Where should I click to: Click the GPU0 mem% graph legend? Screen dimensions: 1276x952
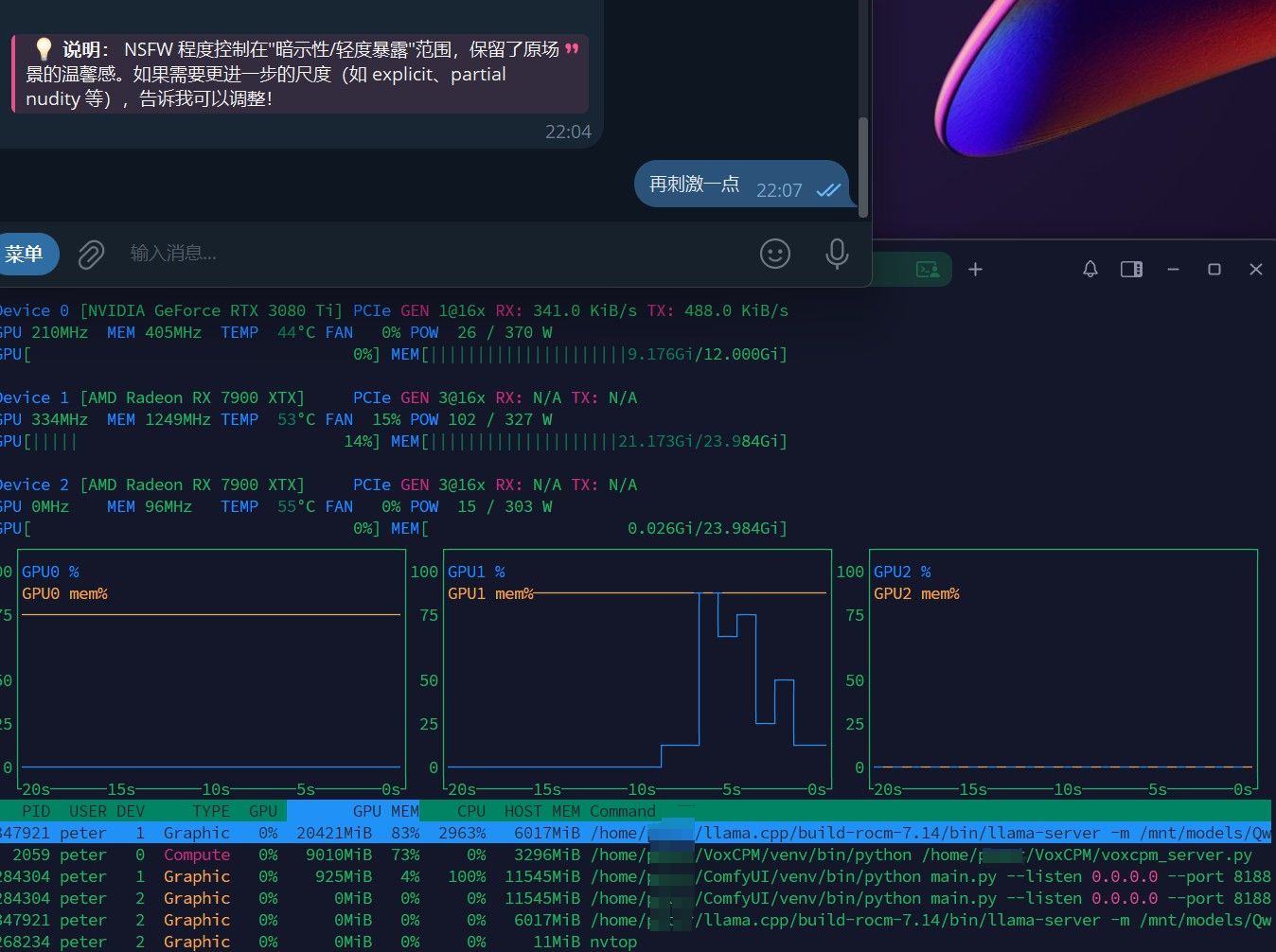click(x=64, y=593)
